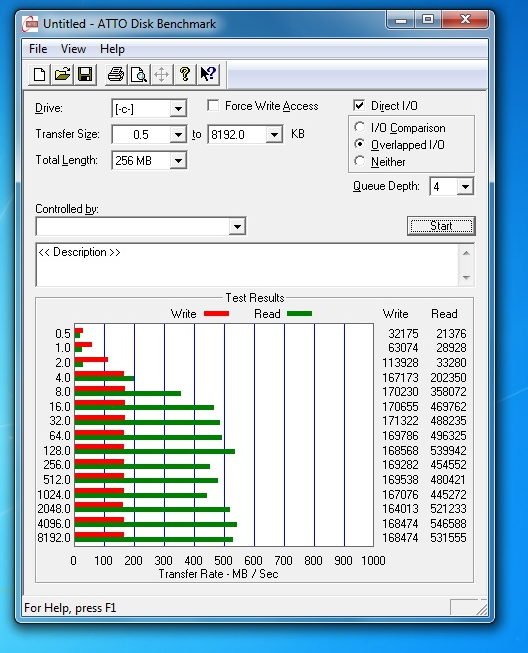Click the read value 539942
The image size is (528, 653).
click(x=448, y=450)
